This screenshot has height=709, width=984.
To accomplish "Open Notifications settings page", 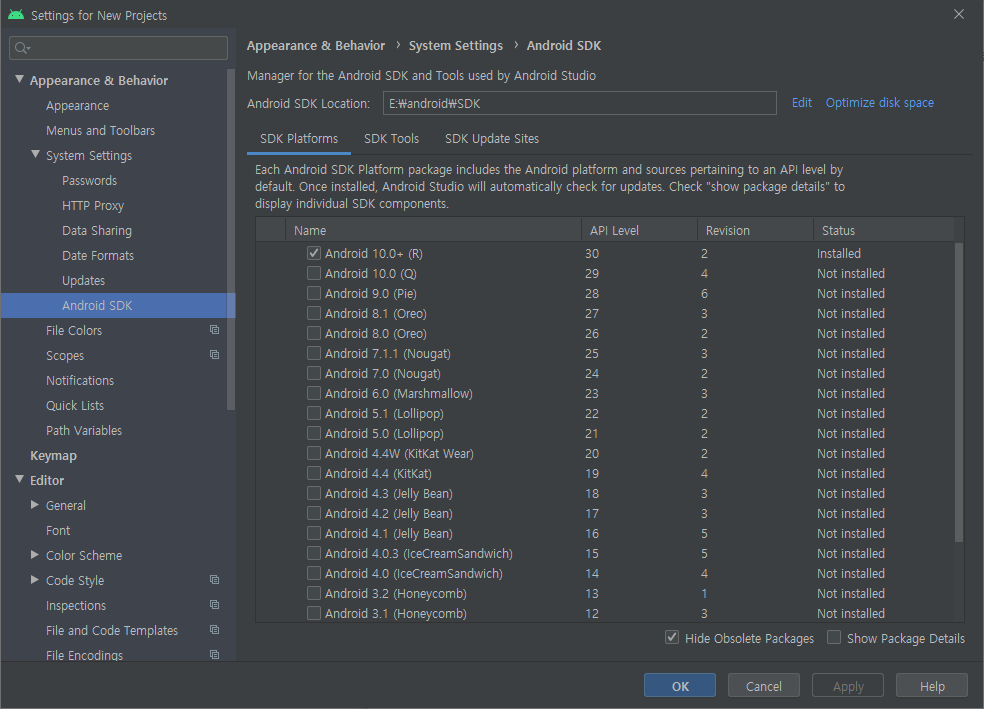I will [80, 381].
